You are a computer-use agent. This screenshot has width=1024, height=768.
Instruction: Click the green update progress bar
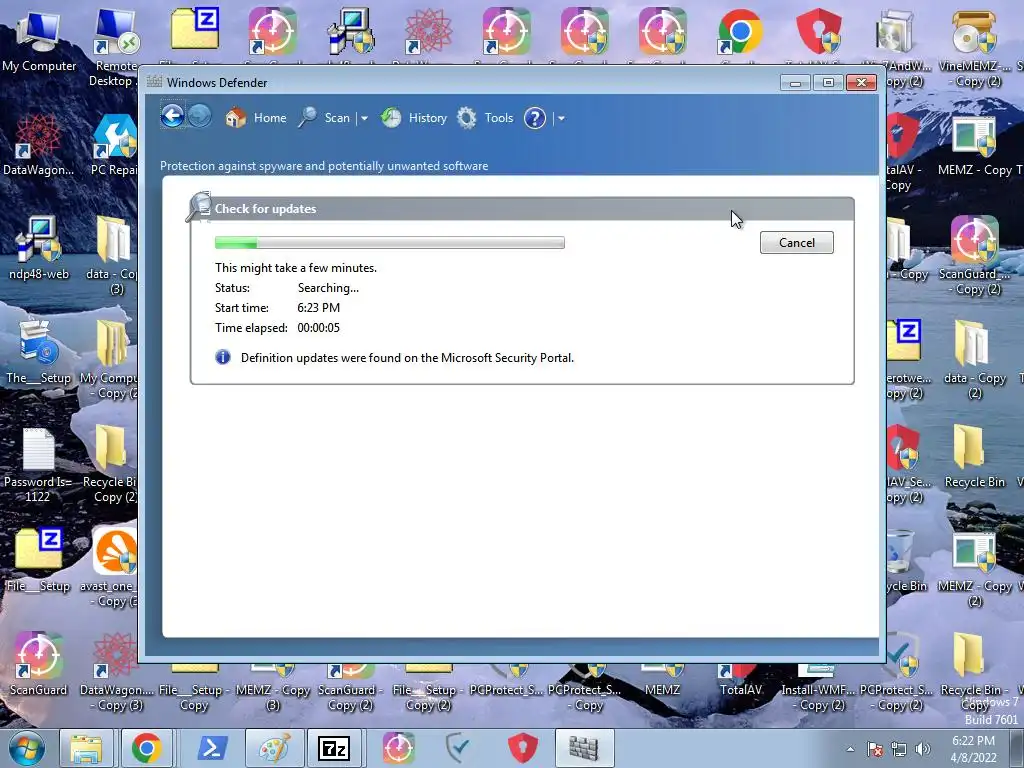[x=390, y=243]
